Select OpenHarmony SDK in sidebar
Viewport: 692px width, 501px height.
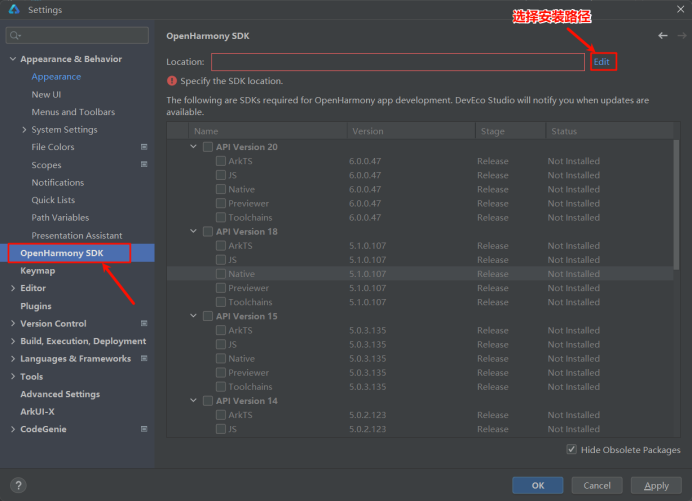pyautogui.click(x=77, y=253)
